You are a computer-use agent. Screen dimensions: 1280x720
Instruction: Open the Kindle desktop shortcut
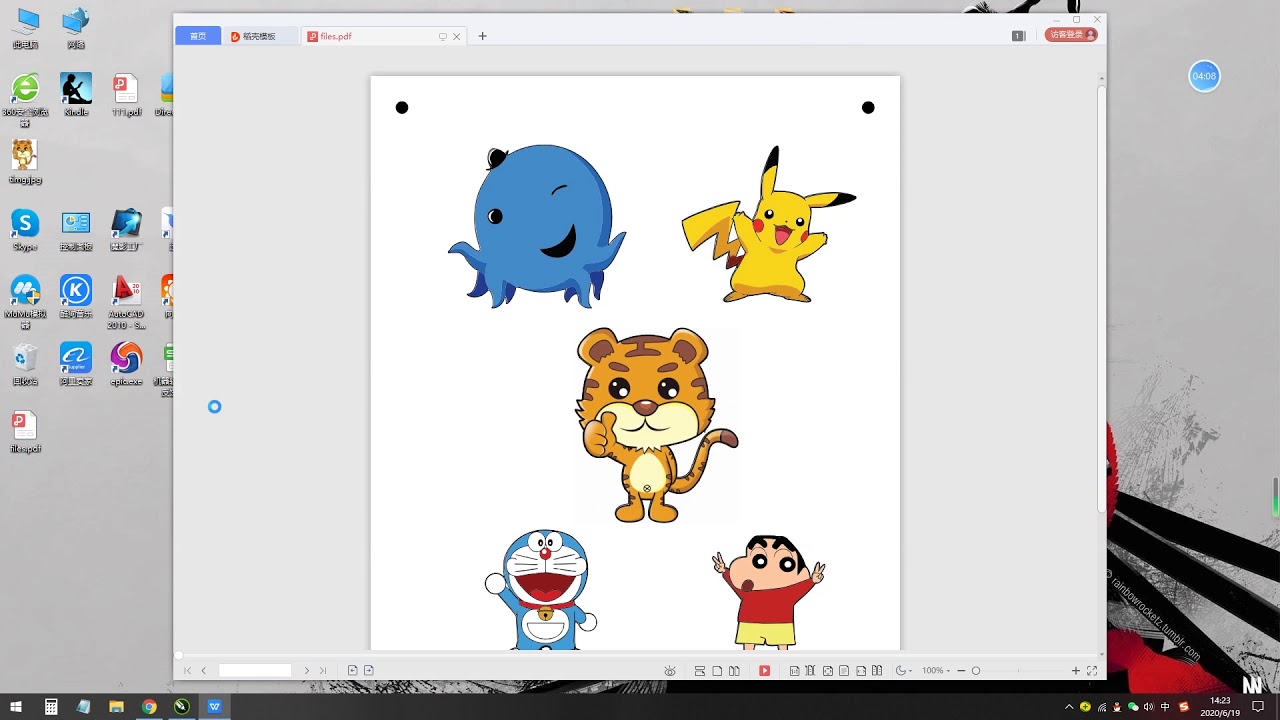click(76, 94)
